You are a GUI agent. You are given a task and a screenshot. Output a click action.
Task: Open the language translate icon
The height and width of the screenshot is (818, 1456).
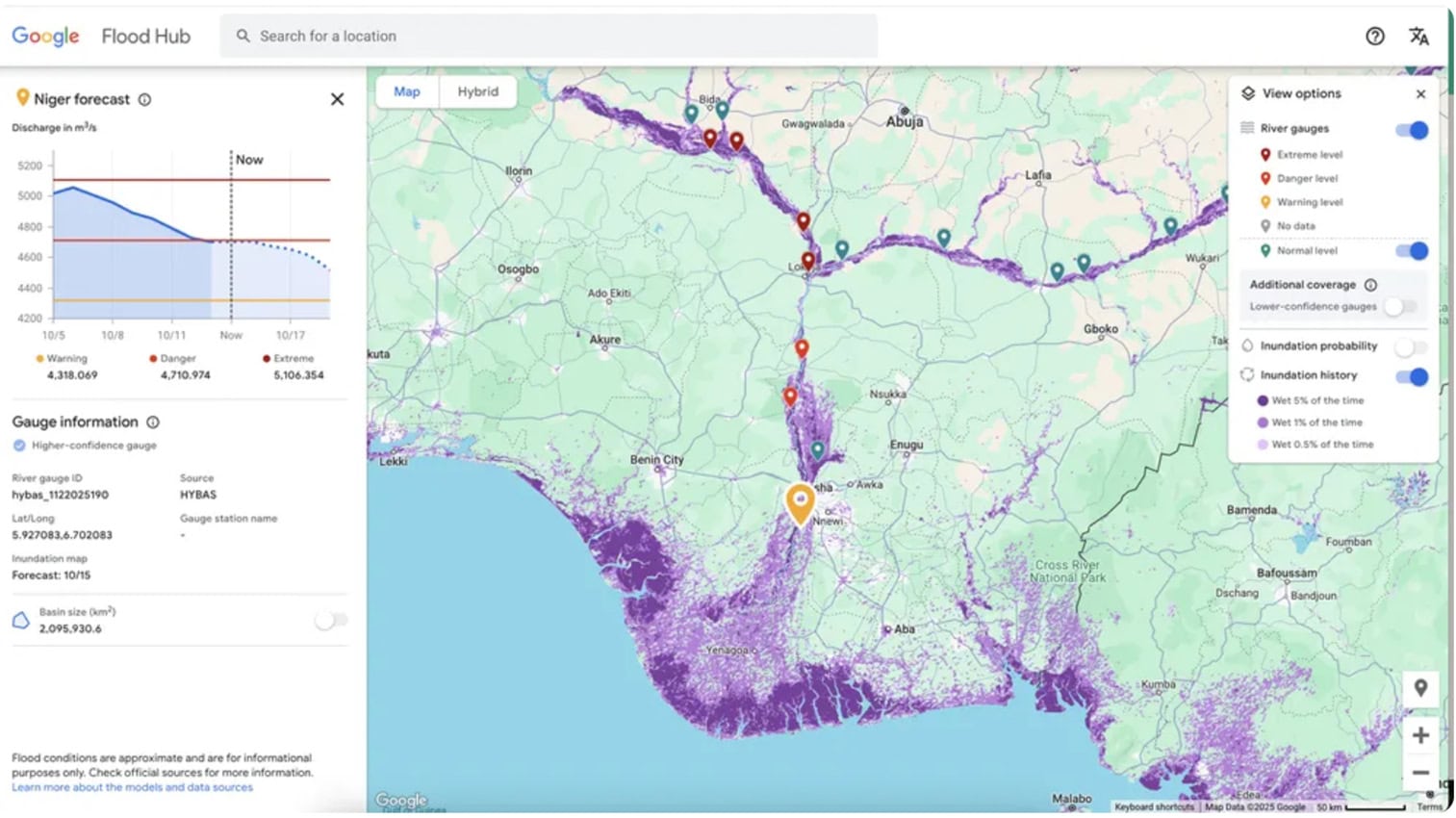[x=1418, y=37]
